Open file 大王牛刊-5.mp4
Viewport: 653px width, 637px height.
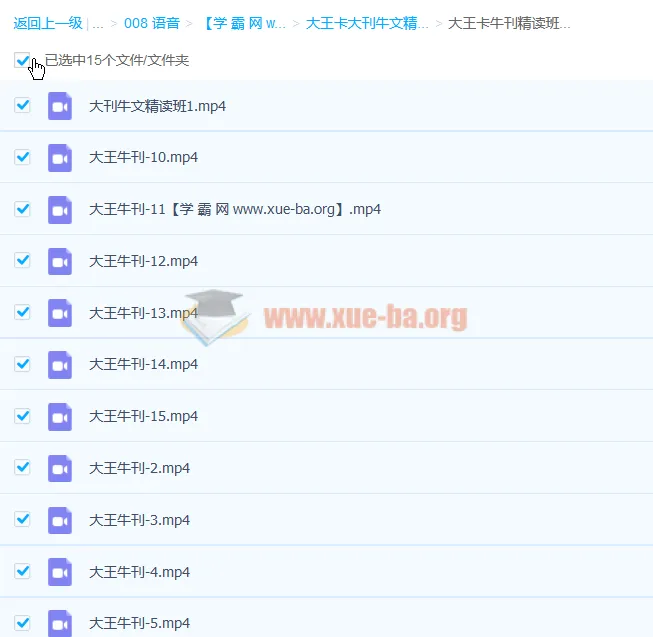click(140, 623)
